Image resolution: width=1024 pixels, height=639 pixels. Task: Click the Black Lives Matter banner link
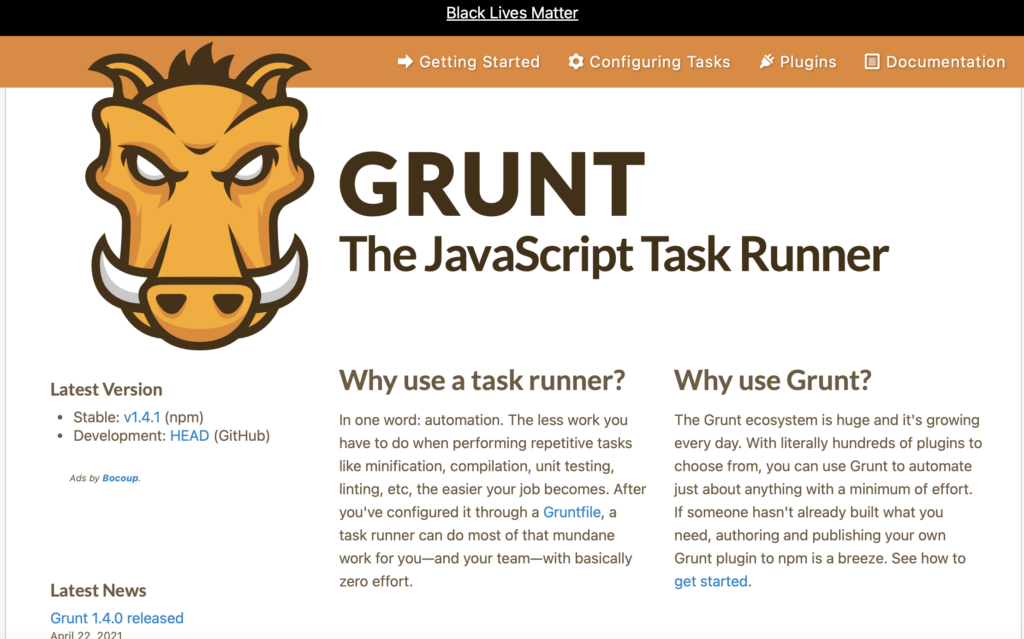[x=512, y=12]
